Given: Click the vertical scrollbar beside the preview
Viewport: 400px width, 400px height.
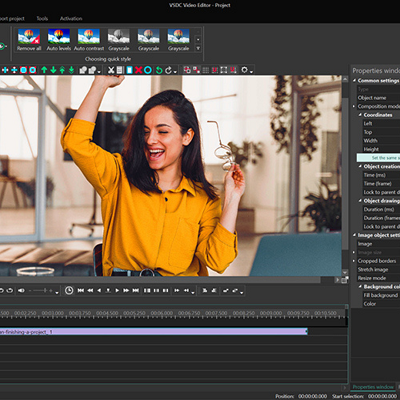Looking at the screenshot, I should 345,173.
